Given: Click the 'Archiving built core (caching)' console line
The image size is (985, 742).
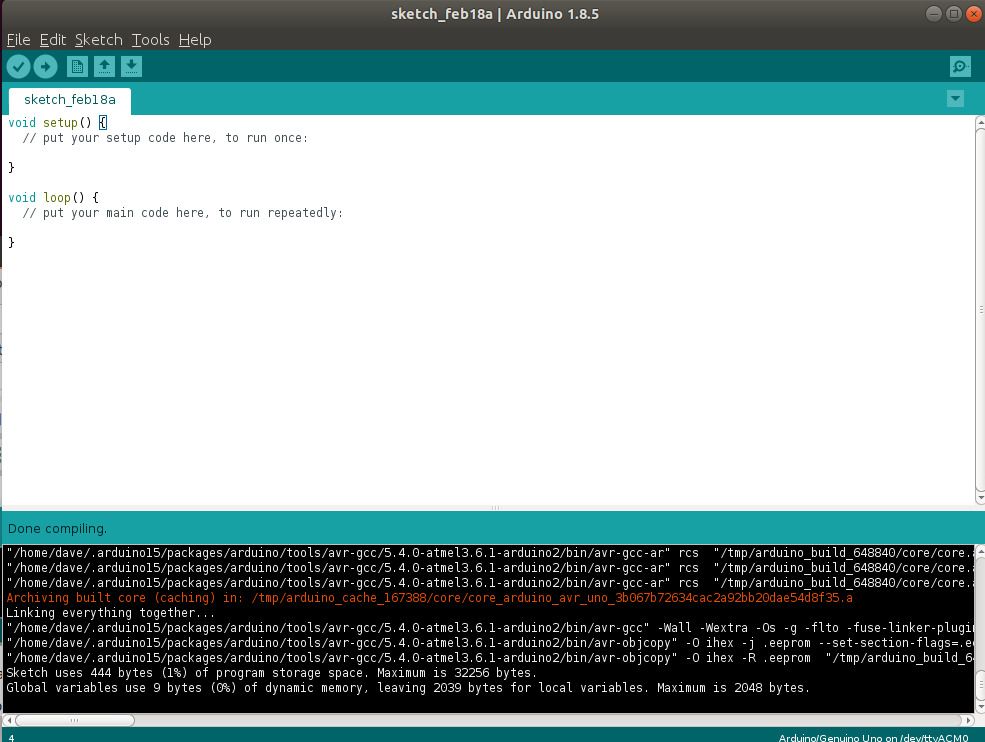Looking at the screenshot, I should (x=429, y=597).
